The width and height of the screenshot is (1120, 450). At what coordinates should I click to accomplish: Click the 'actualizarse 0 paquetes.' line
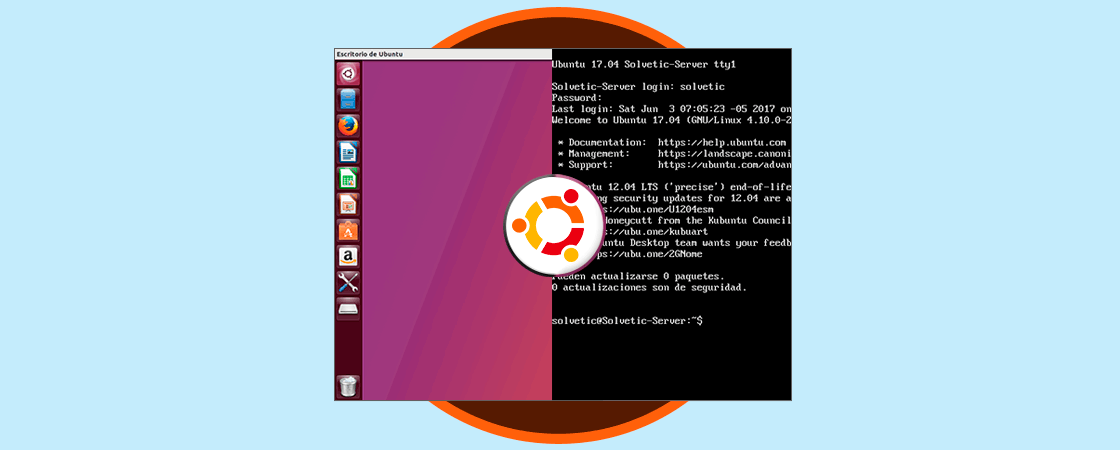click(639, 276)
